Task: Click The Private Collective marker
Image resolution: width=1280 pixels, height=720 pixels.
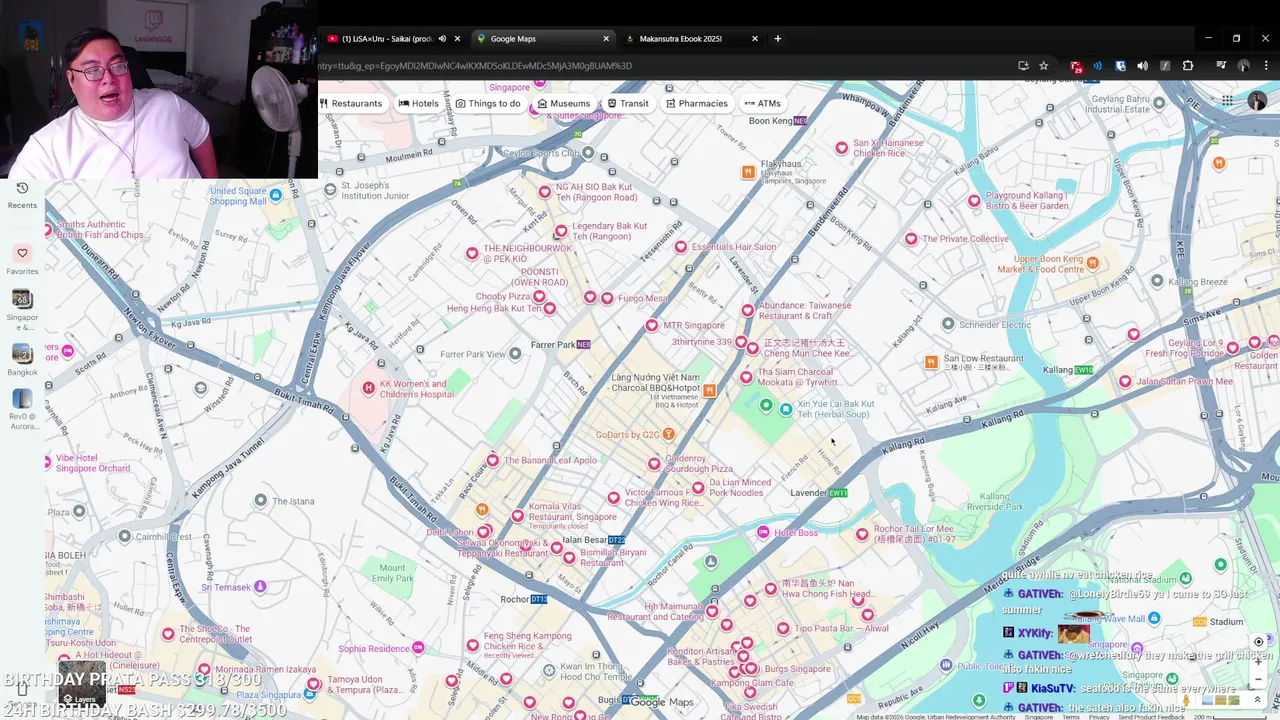Action: point(911,239)
